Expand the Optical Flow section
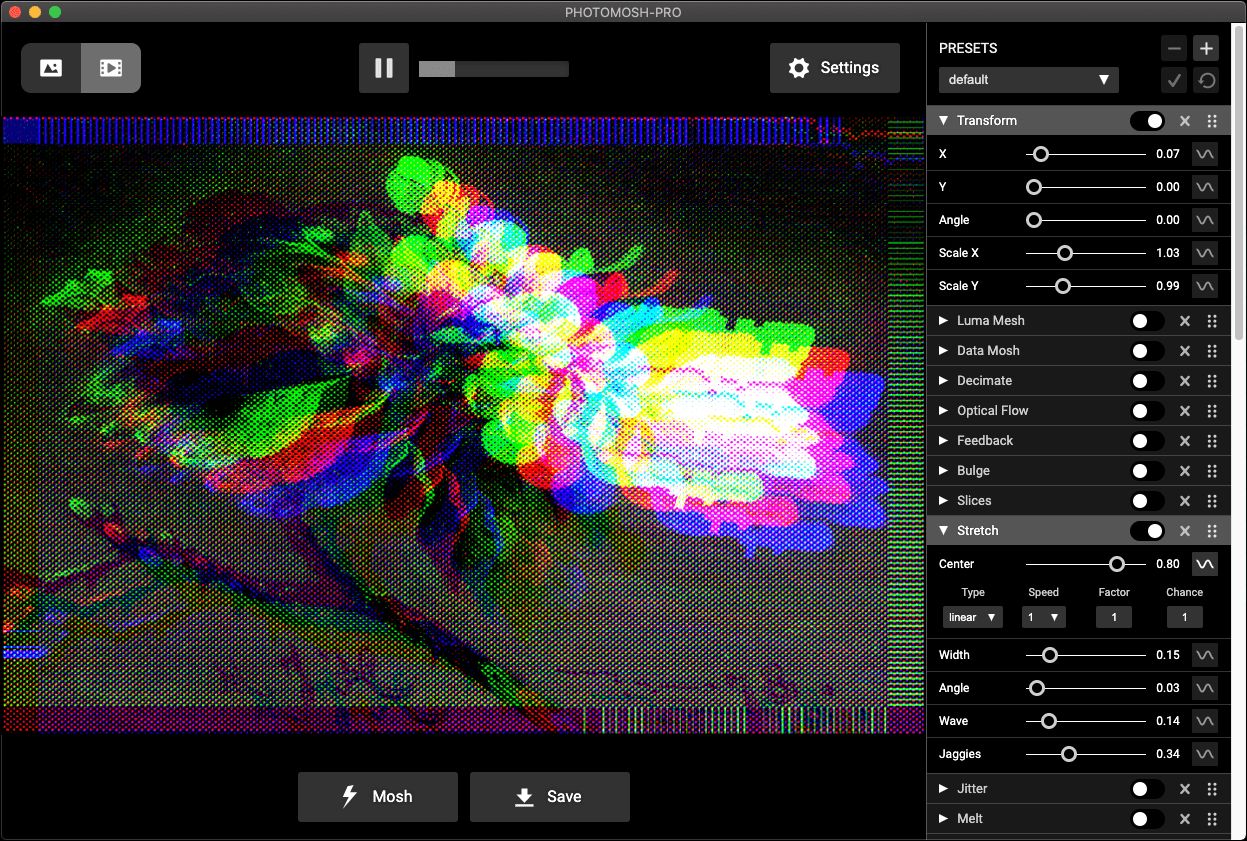Screen dimensions: 1247x841 click(943, 410)
